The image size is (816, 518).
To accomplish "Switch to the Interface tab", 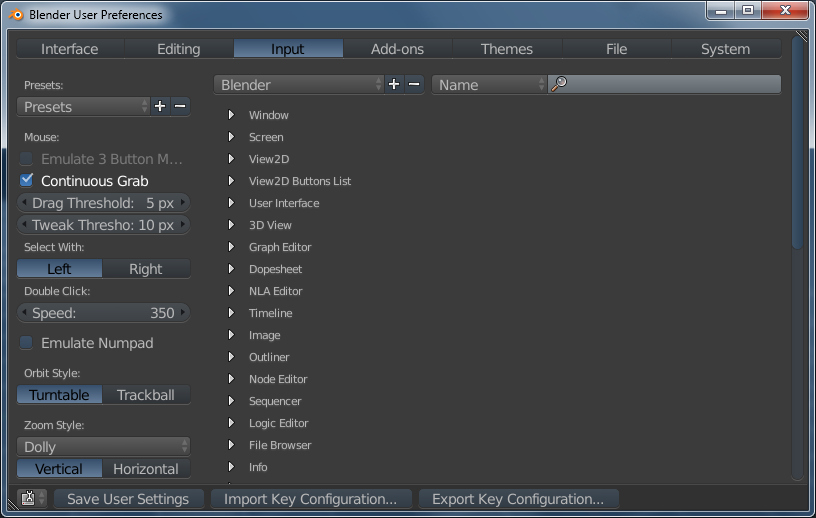I will coord(70,49).
